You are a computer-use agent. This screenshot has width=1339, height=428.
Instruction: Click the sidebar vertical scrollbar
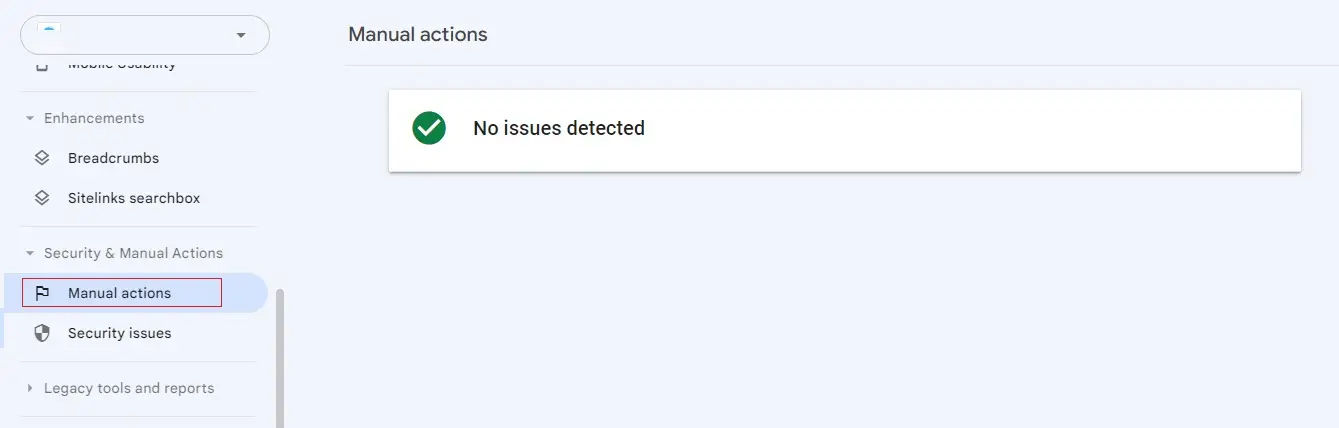click(x=280, y=358)
